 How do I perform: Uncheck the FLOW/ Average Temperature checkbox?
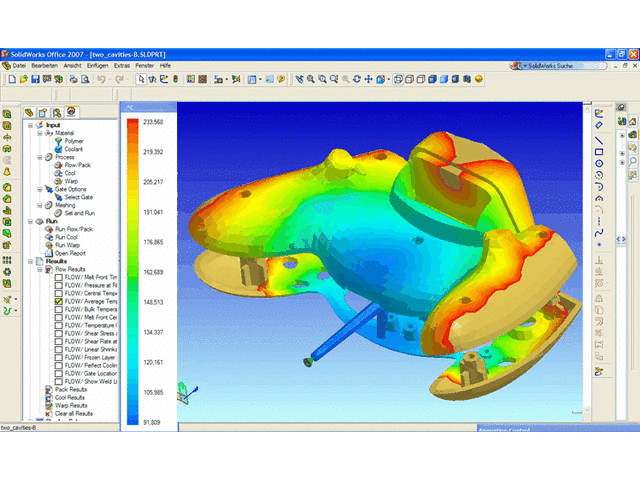coord(59,301)
